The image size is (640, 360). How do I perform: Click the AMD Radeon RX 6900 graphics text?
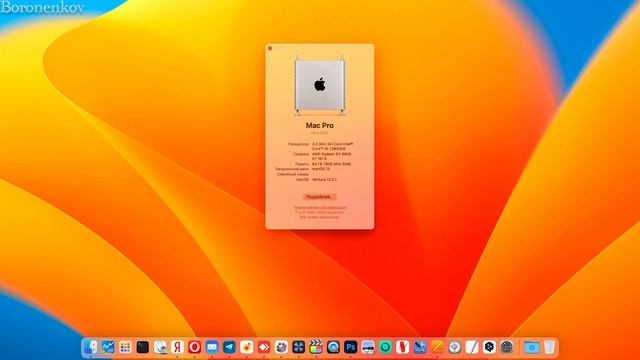[331, 156]
